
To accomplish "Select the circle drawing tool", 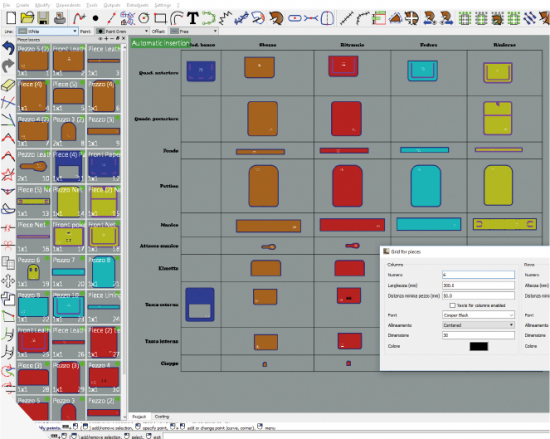I will click(144, 18).
